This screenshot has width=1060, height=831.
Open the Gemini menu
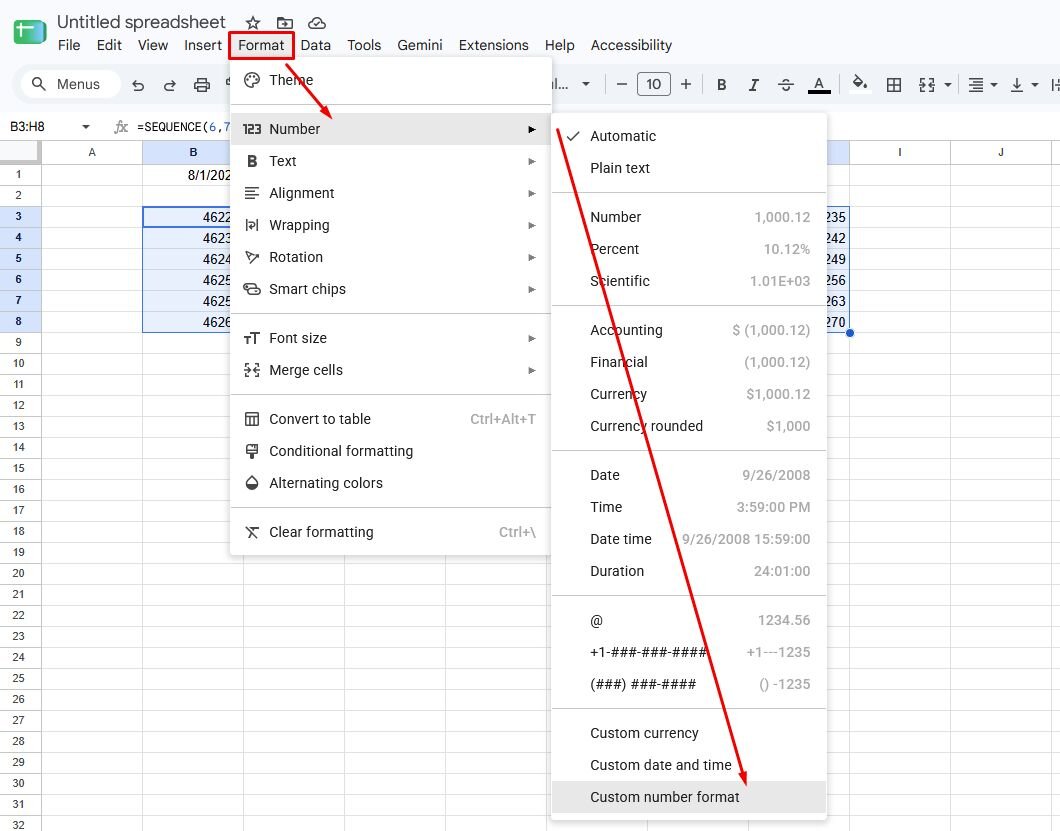tap(420, 45)
